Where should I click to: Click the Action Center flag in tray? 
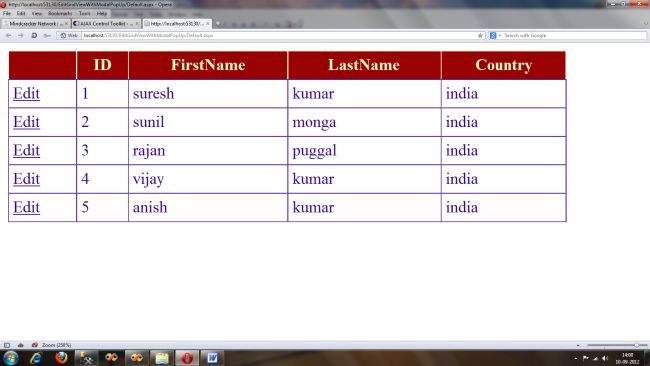click(585, 358)
